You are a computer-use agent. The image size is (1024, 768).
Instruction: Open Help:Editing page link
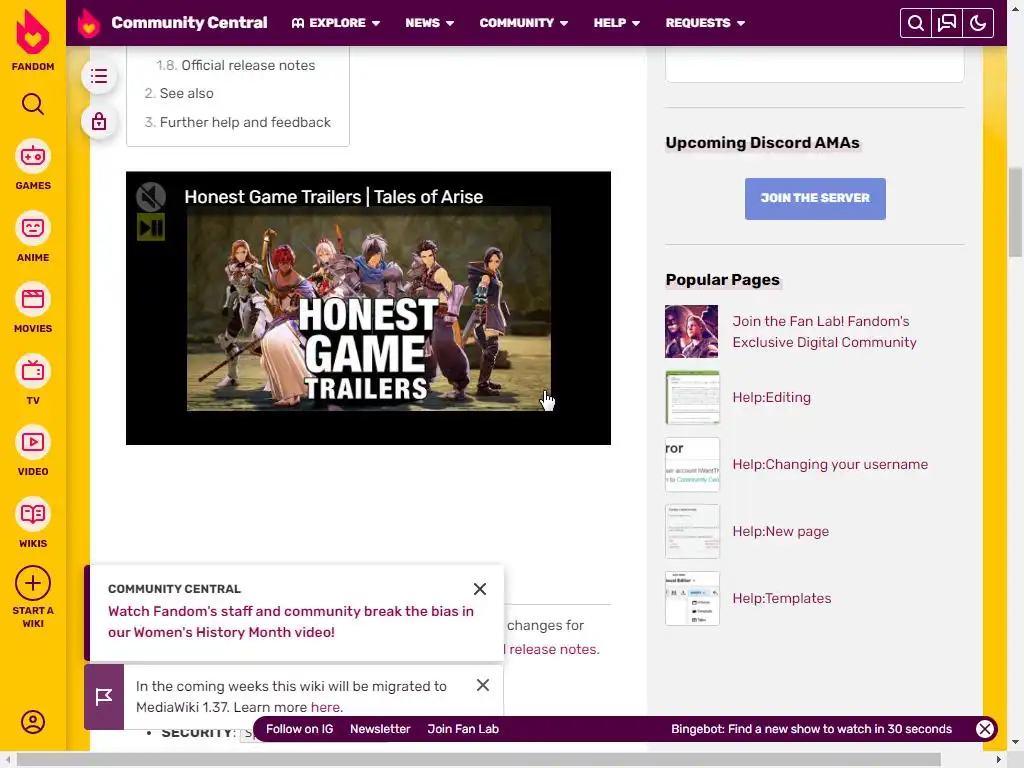click(x=771, y=397)
